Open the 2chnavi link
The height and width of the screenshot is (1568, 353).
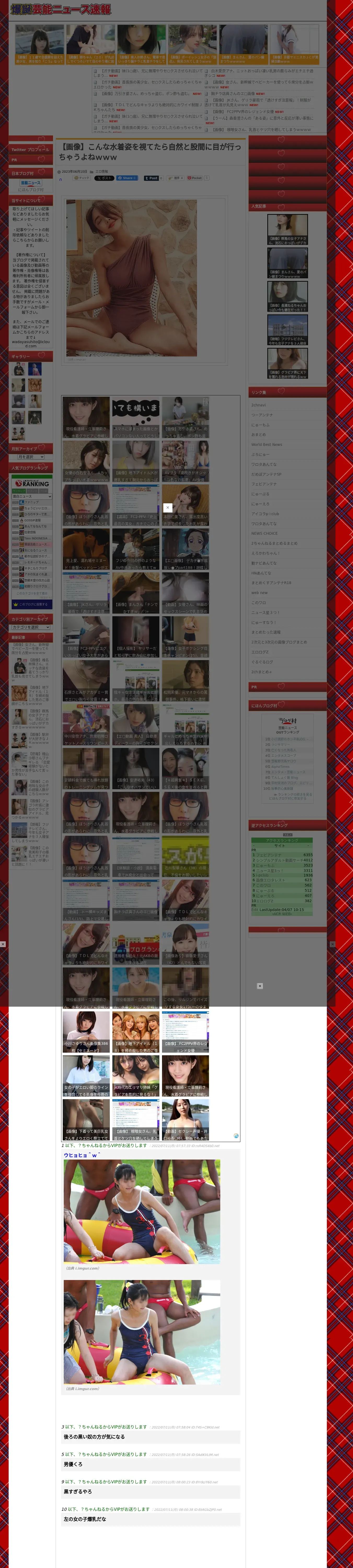click(259, 405)
